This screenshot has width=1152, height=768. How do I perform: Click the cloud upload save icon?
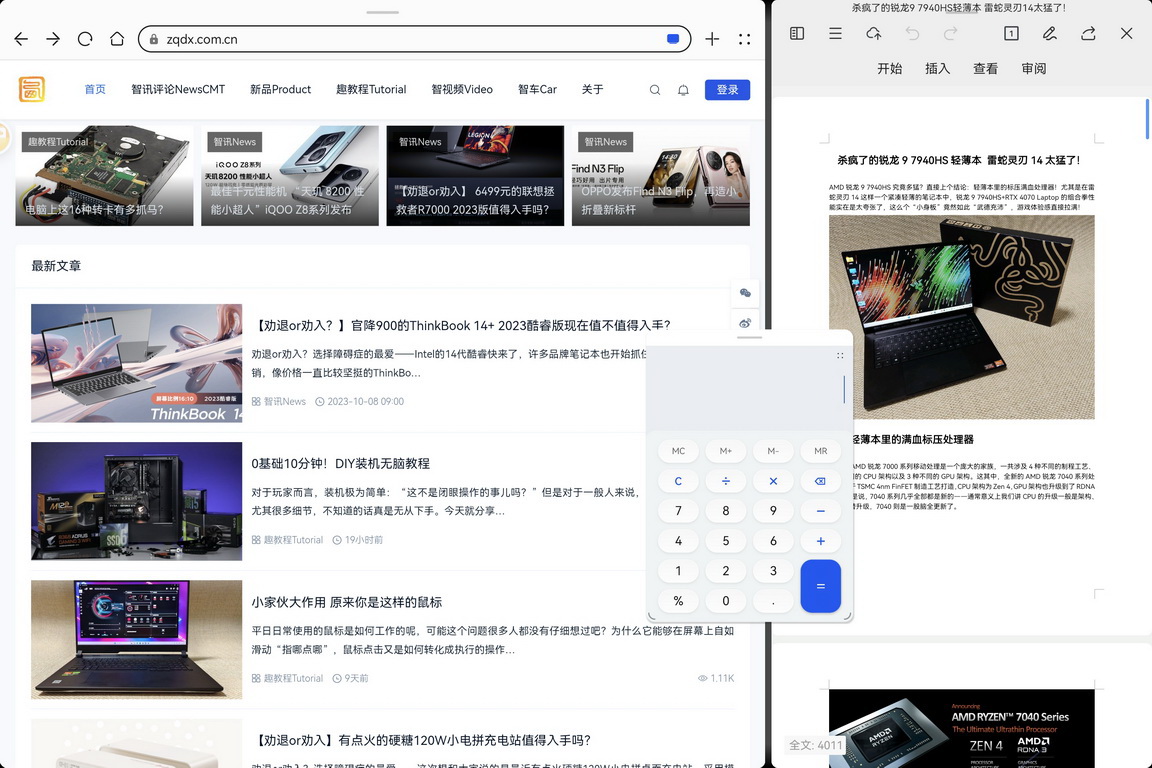click(x=874, y=33)
